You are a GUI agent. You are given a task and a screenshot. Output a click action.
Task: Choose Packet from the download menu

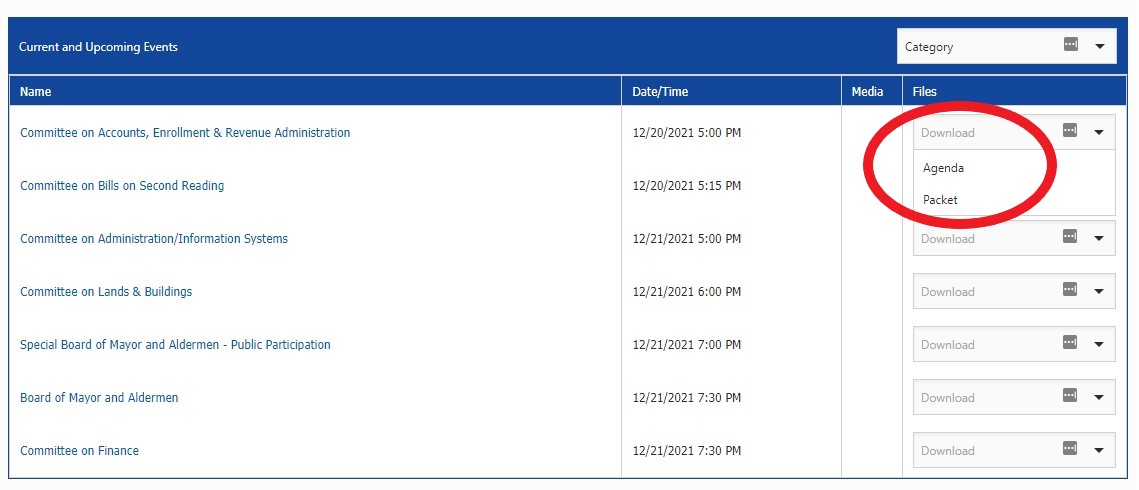point(940,200)
